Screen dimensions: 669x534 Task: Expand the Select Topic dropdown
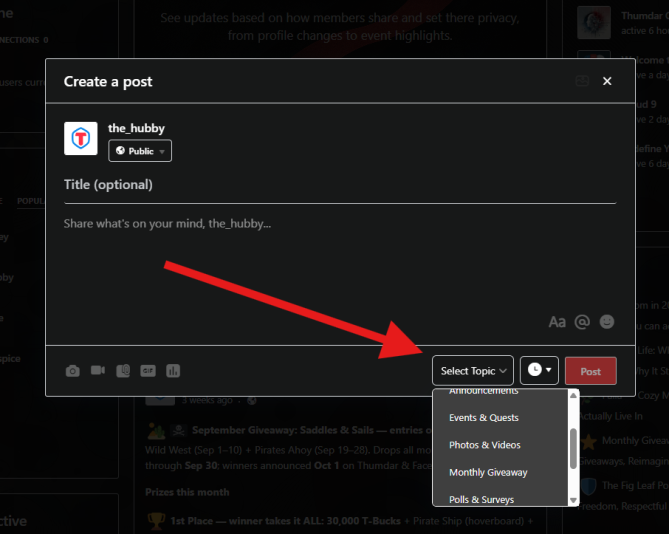[x=473, y=371]
